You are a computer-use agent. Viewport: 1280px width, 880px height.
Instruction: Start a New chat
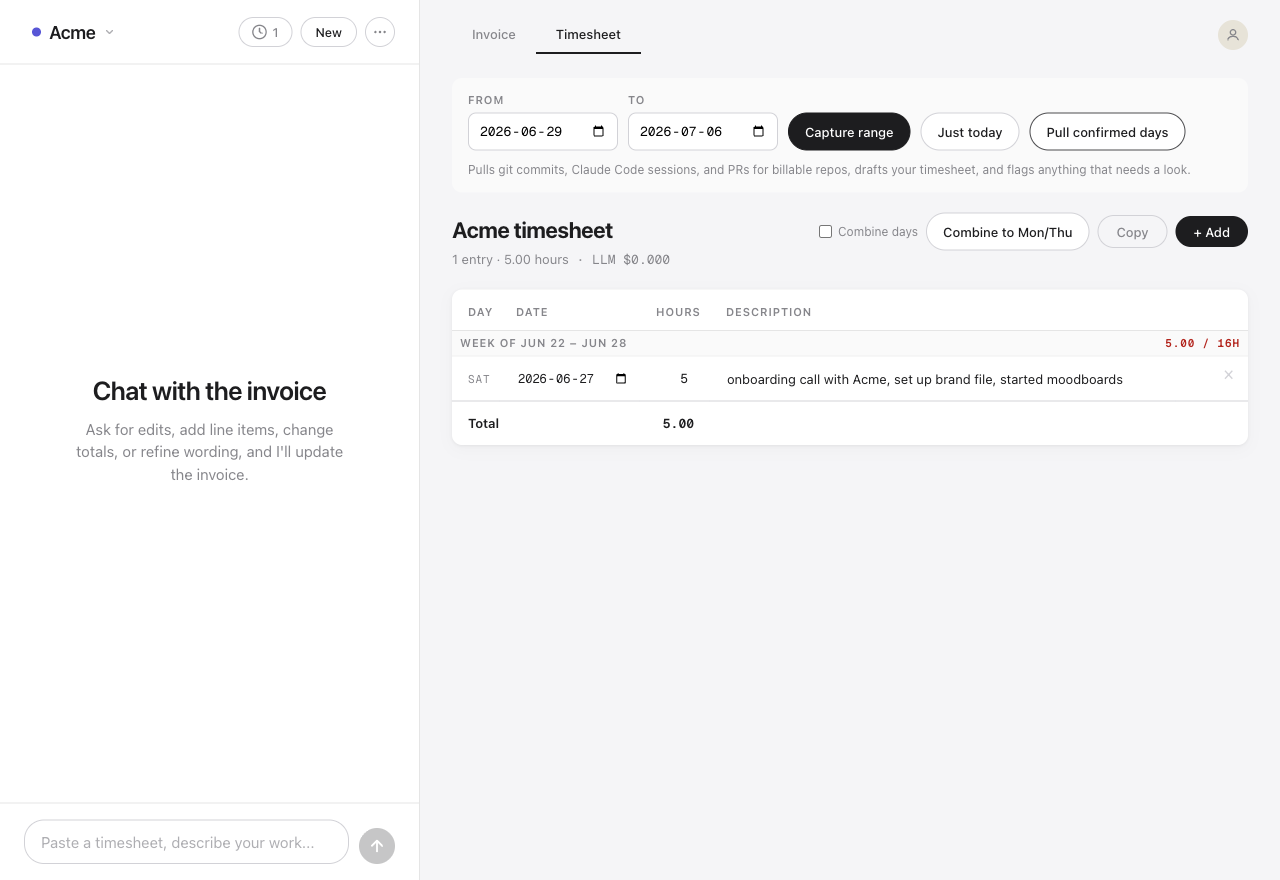(x=328, y=32)
